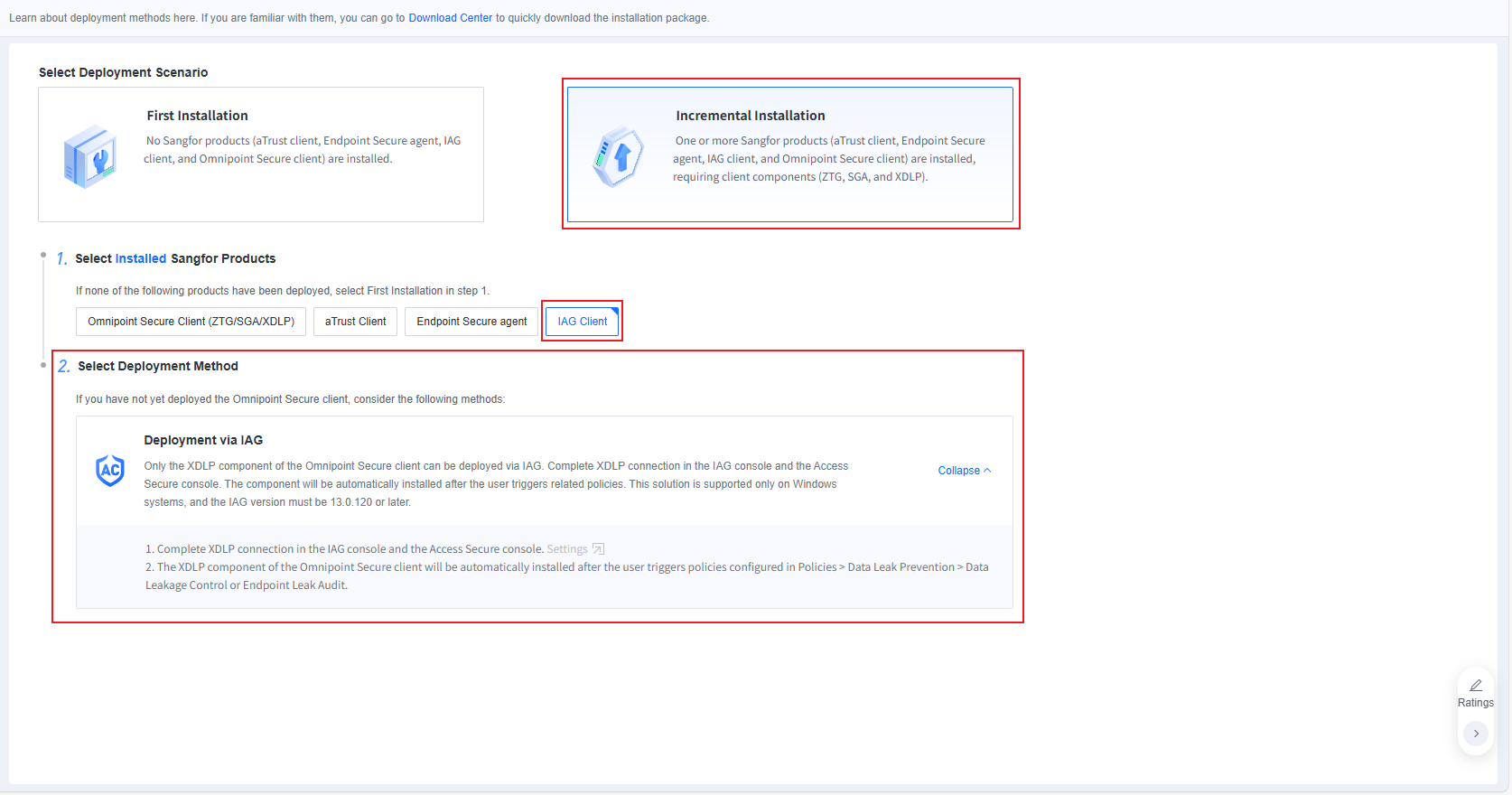This screenshot has width=1512, height=795.
Task: Click the blue word Installed in step 1 heading
Action: click(141, 258)
